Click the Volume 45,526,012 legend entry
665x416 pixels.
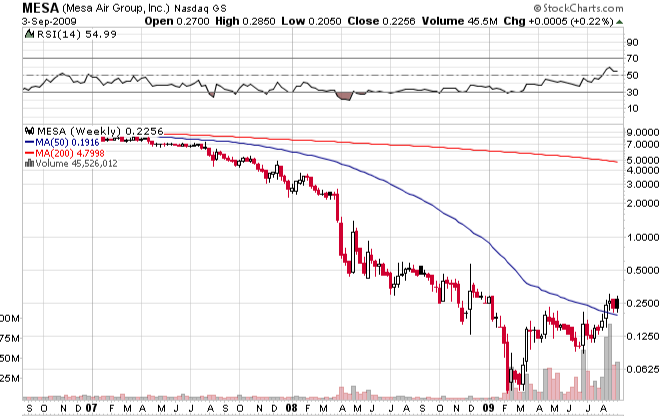click(x=76, y=163)
